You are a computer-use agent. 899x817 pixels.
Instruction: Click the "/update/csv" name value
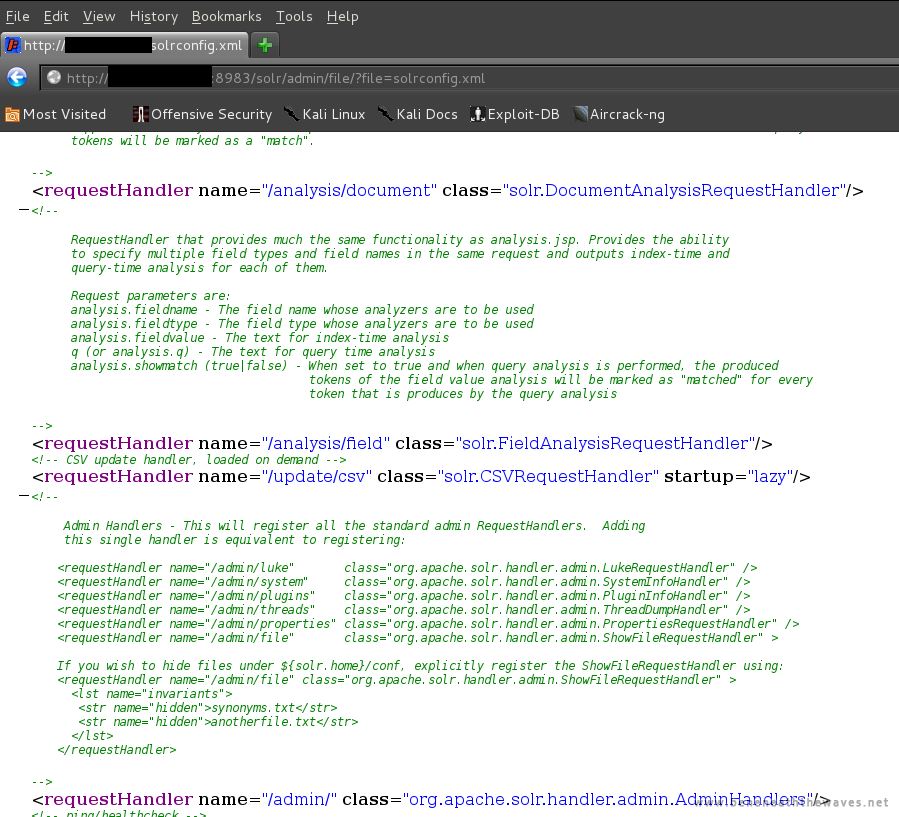[316, 476]
